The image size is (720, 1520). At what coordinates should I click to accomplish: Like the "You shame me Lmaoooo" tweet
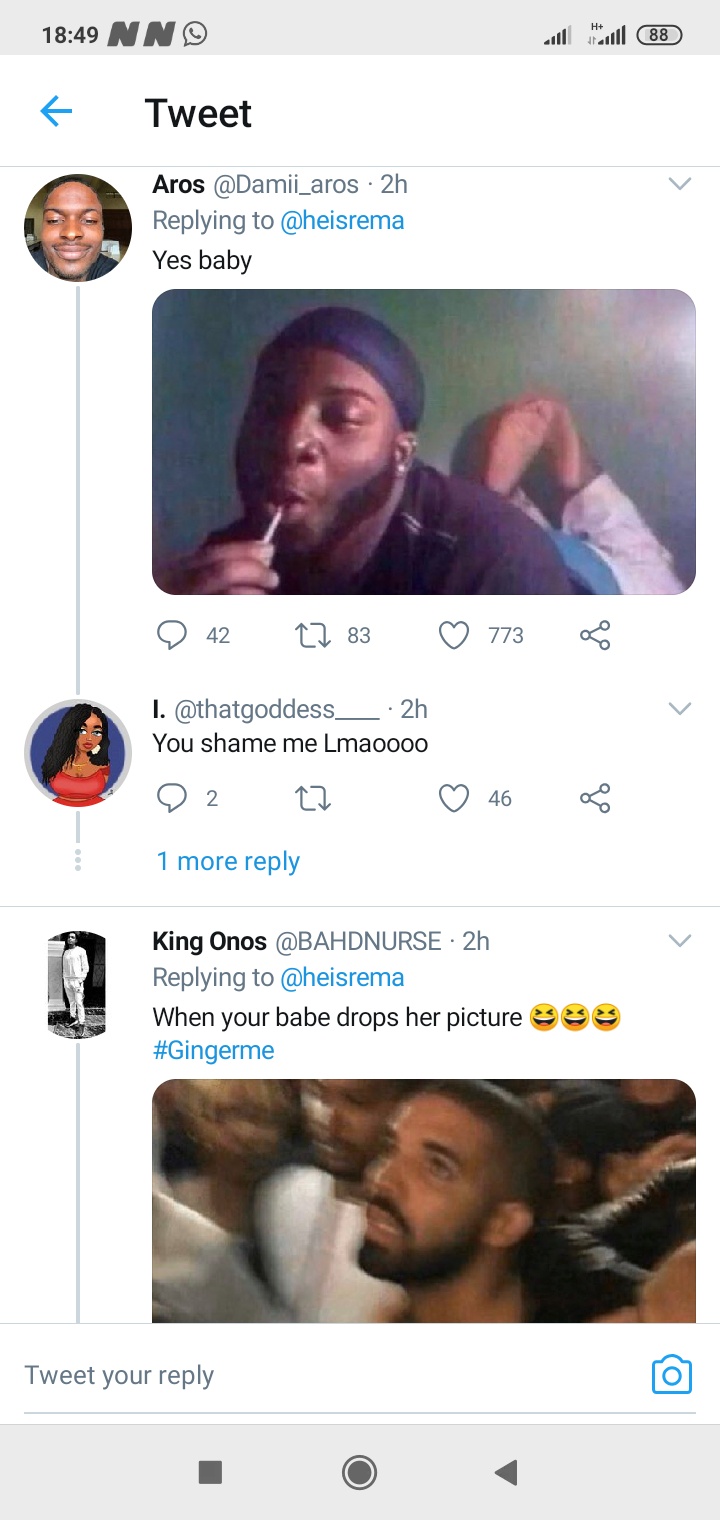click(454, 798)
